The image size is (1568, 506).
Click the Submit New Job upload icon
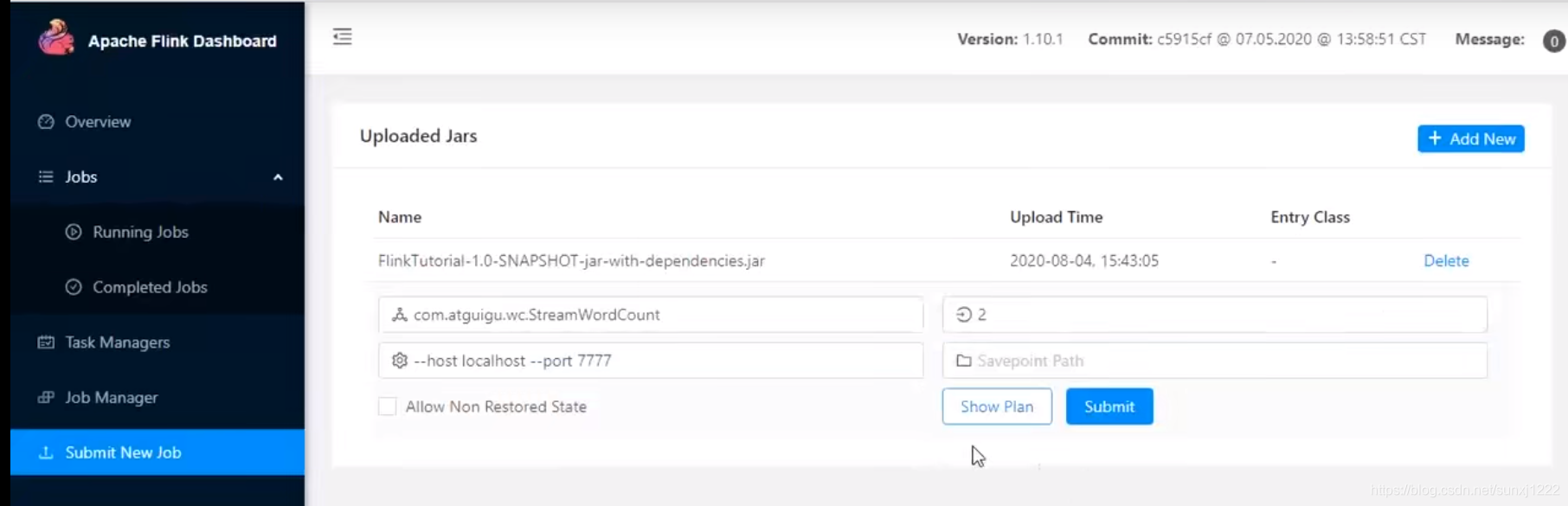[x=46, y=452]
